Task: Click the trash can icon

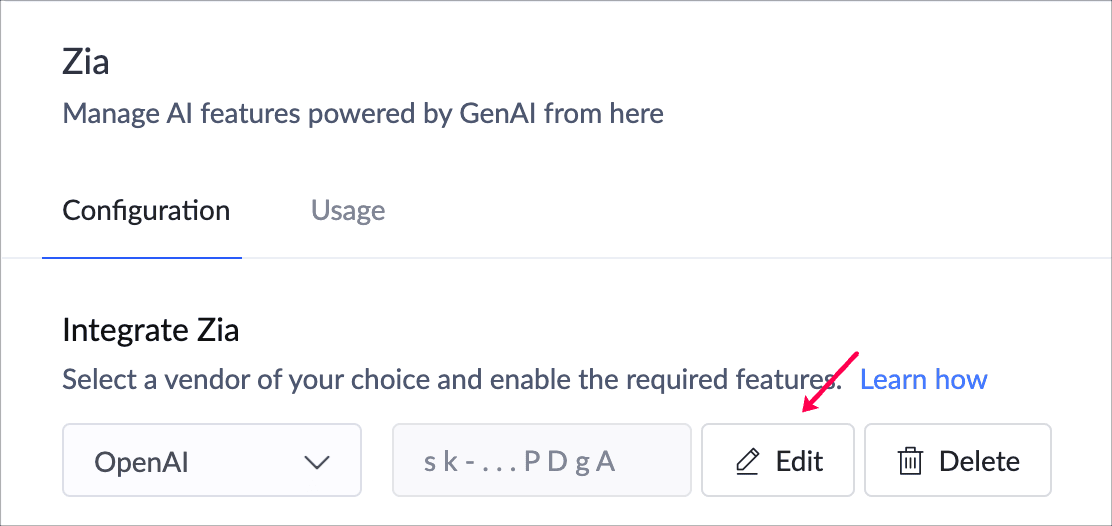Action: 910,461
